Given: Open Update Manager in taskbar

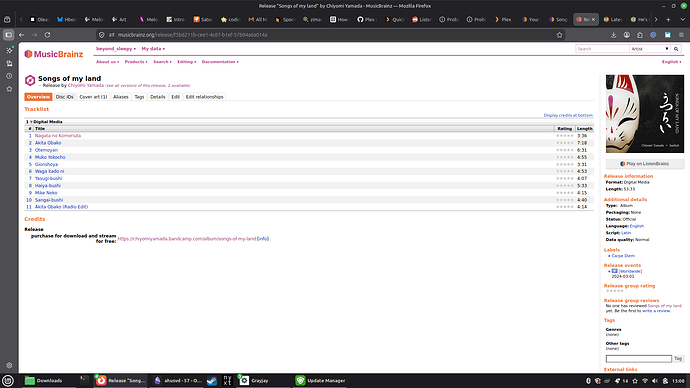Looking at the screenshot, I should pyautogui.click(x=320, y=381).
